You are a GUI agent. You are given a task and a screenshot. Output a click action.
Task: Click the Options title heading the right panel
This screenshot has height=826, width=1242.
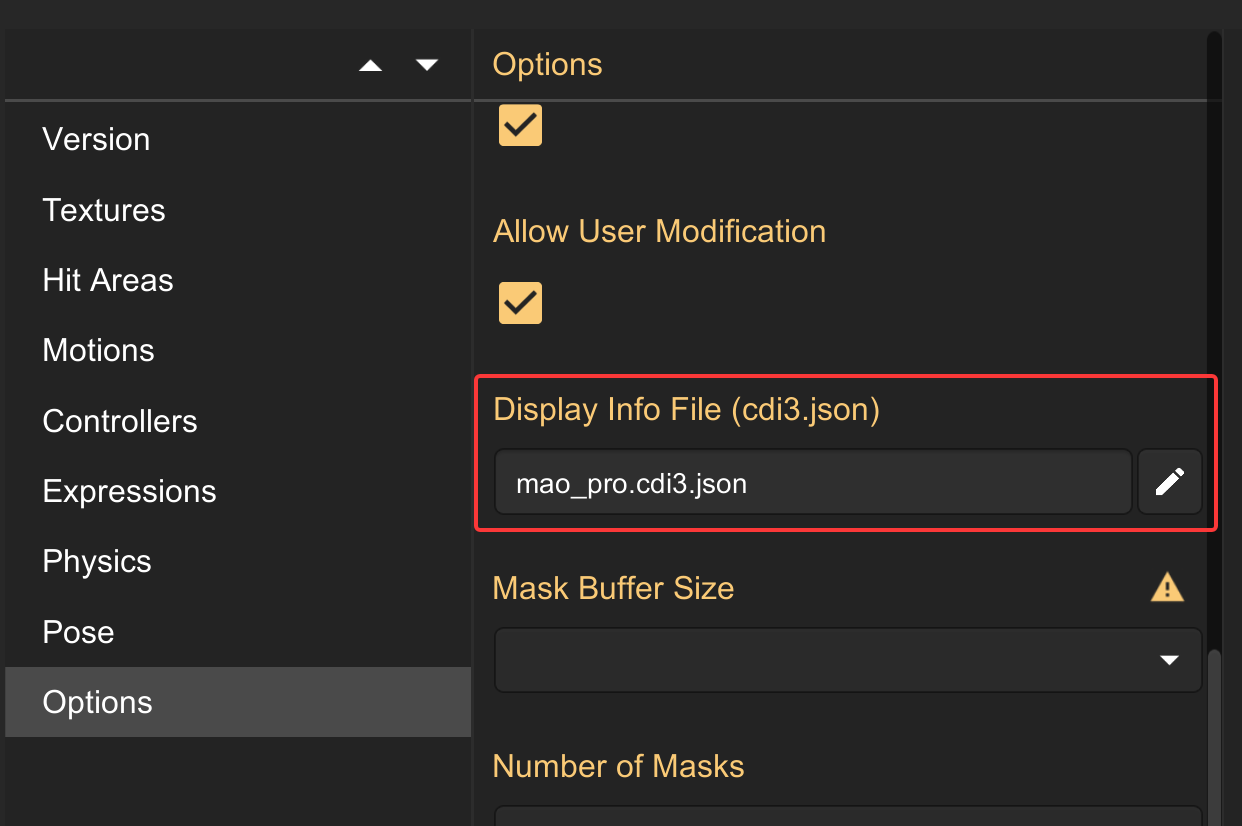(x=547, y=64)
